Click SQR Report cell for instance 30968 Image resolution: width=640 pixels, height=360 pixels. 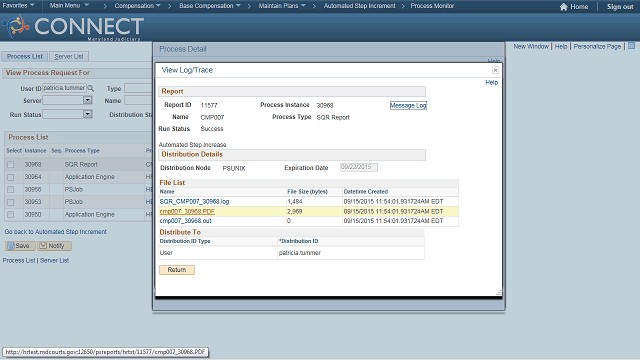[x=81, y=164]
